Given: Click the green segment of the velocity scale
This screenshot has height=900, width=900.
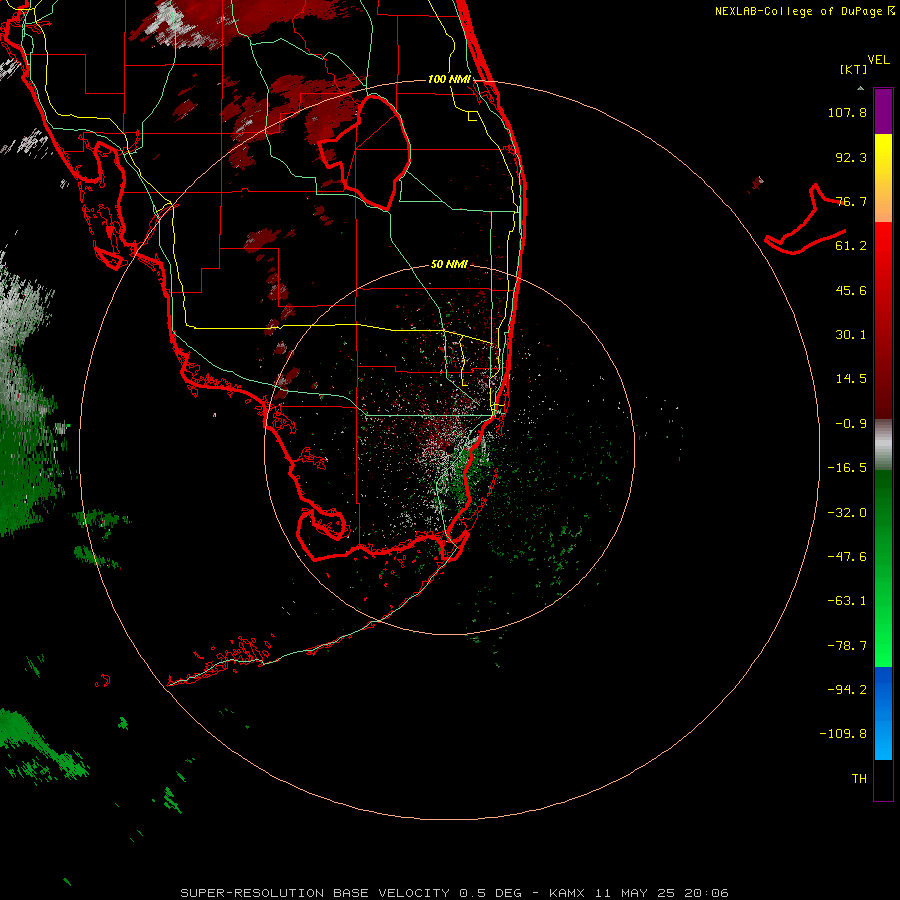Looking at the screenshot, I should coord(883,568).
